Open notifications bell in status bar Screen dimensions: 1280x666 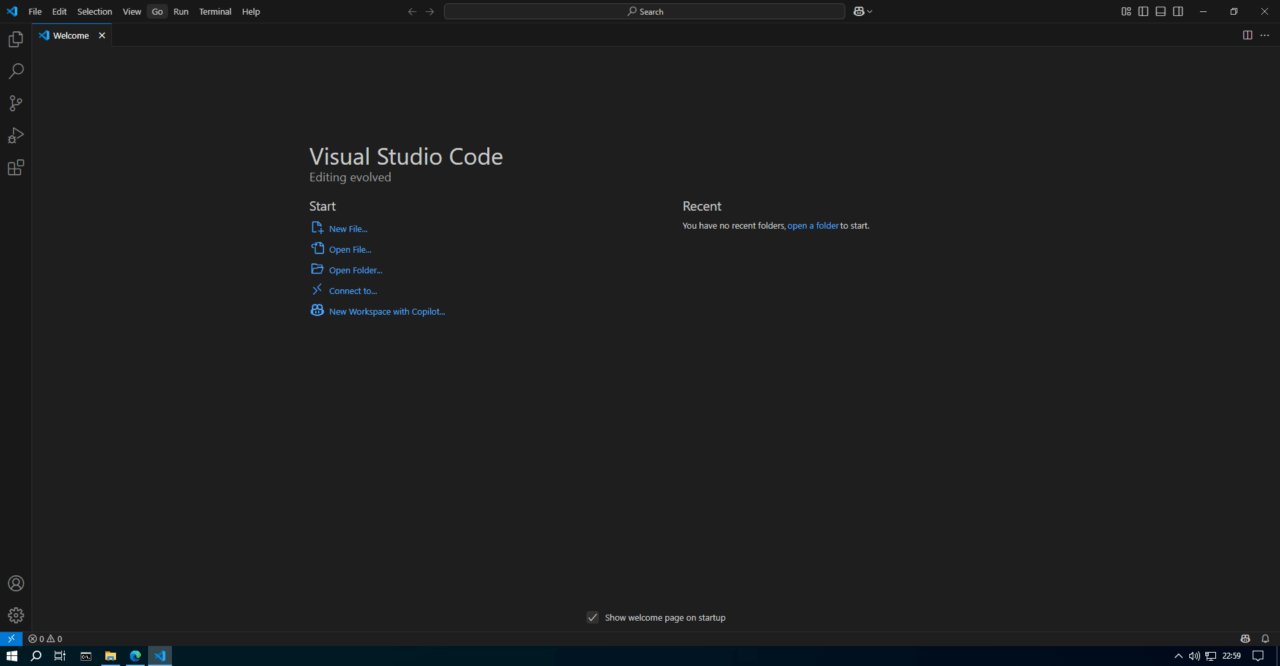click(1264, 638)
